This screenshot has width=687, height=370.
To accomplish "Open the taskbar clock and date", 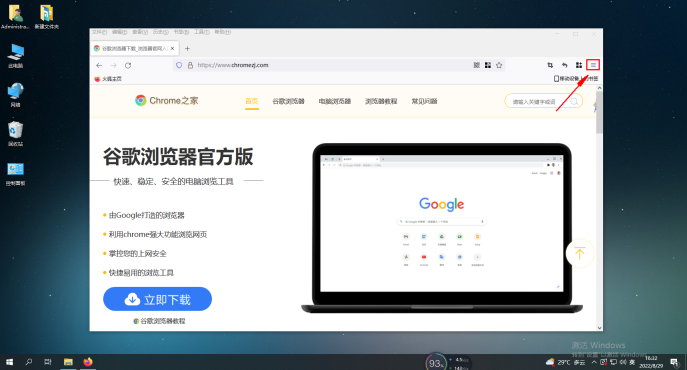I will coord(651,362).
